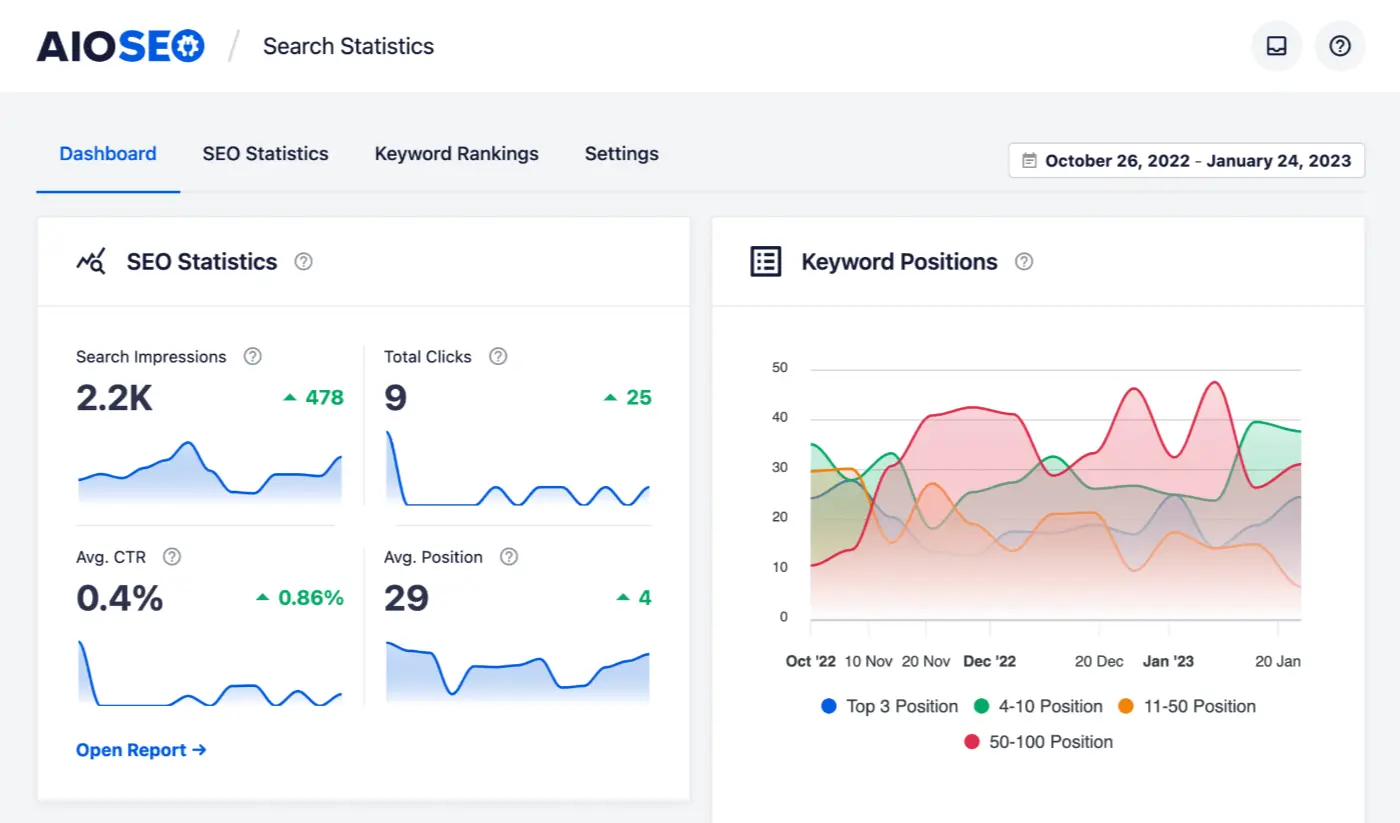
Task: Open the help question mark icon in header
Action: [1339, 46]
